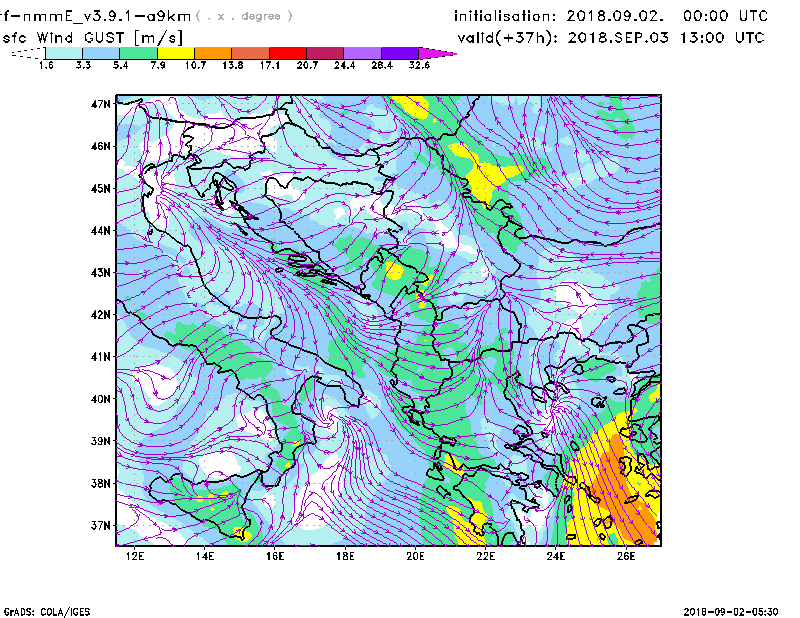Click the legend value 24.4
800x618 pixels.
pos(344,65)
